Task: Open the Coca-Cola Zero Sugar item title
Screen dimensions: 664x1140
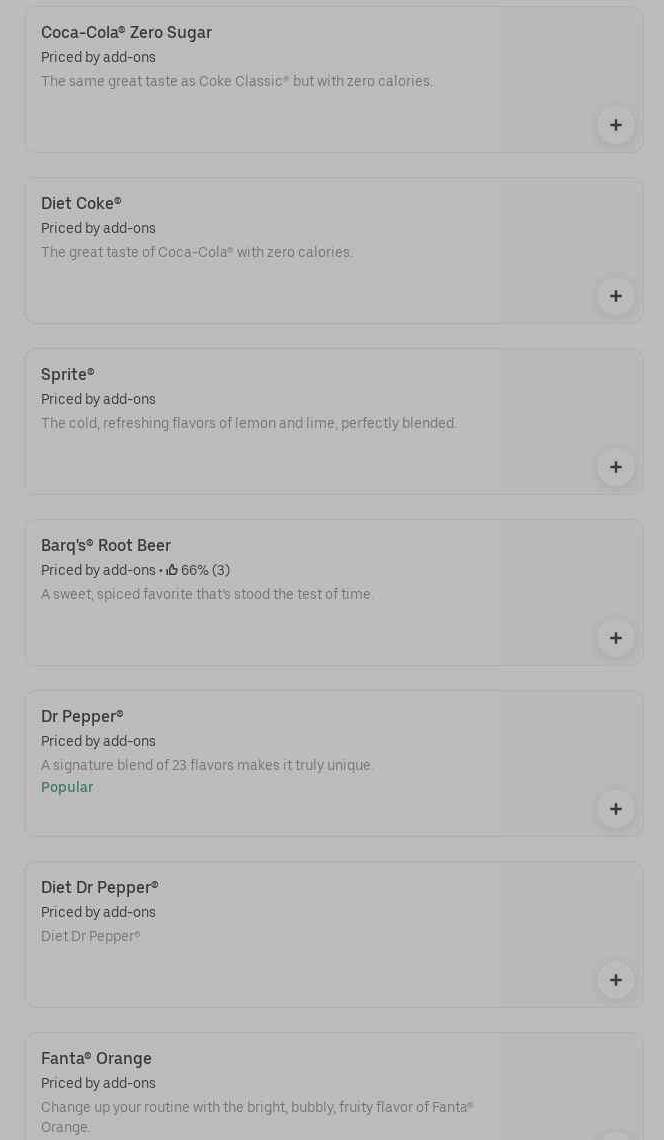Action: point(126,33)
